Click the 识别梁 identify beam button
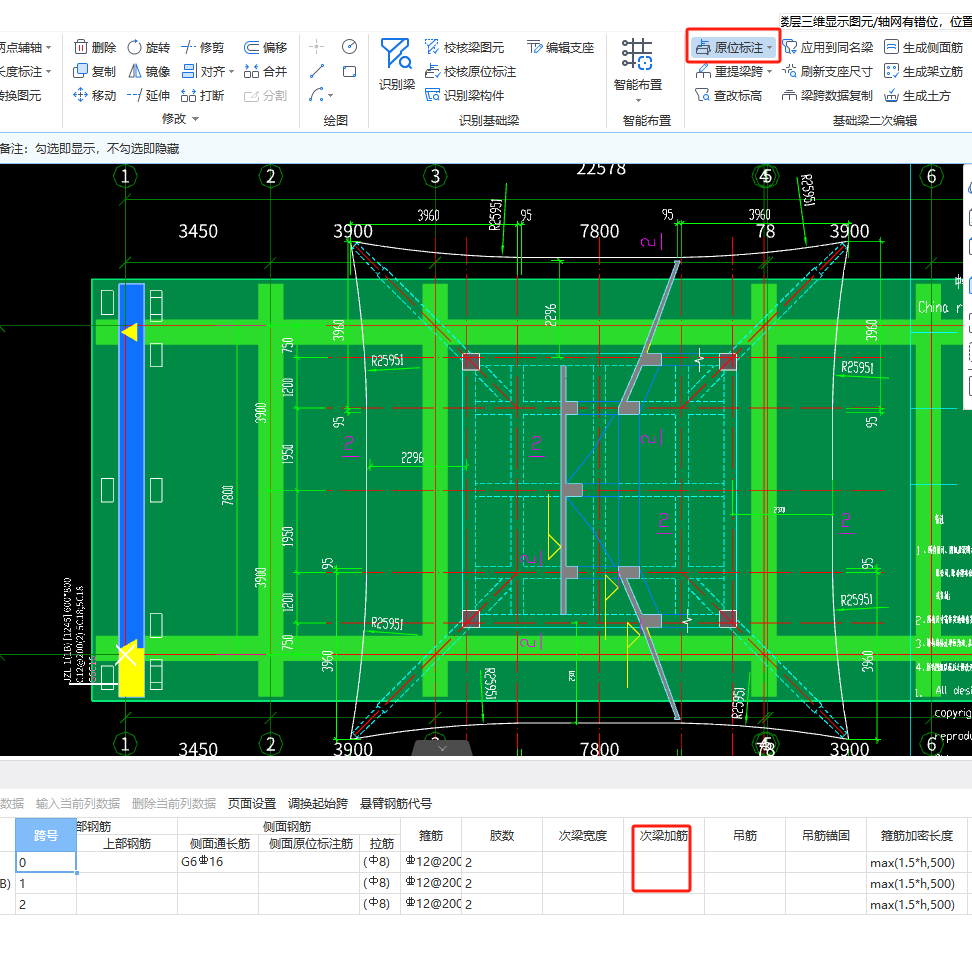This screenshot has height=958, width=972. 397,64
